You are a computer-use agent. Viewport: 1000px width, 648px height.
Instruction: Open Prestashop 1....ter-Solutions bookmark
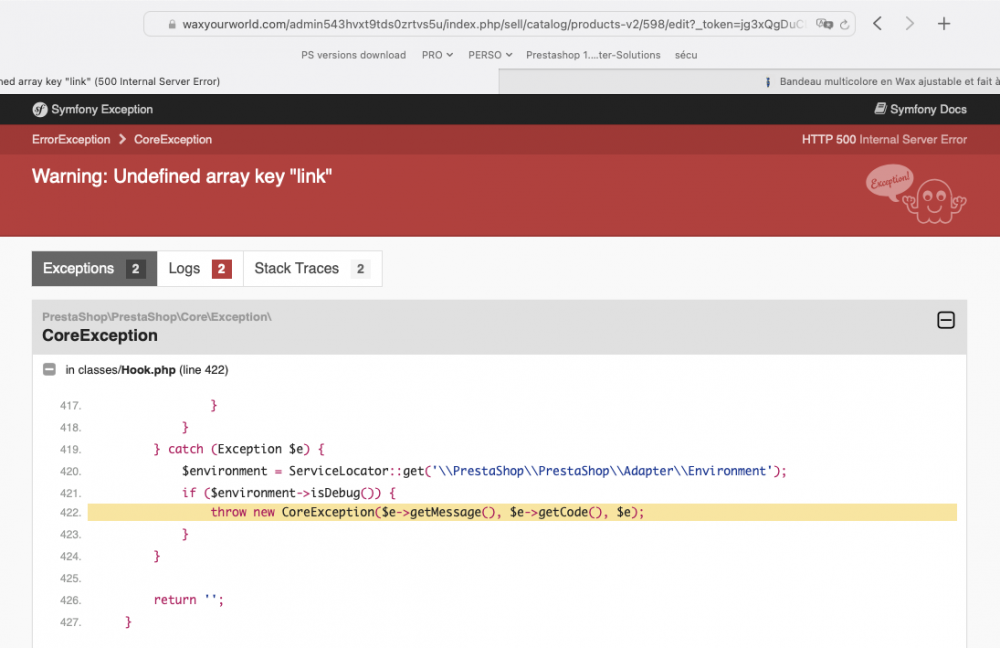(x=593, y=55)
